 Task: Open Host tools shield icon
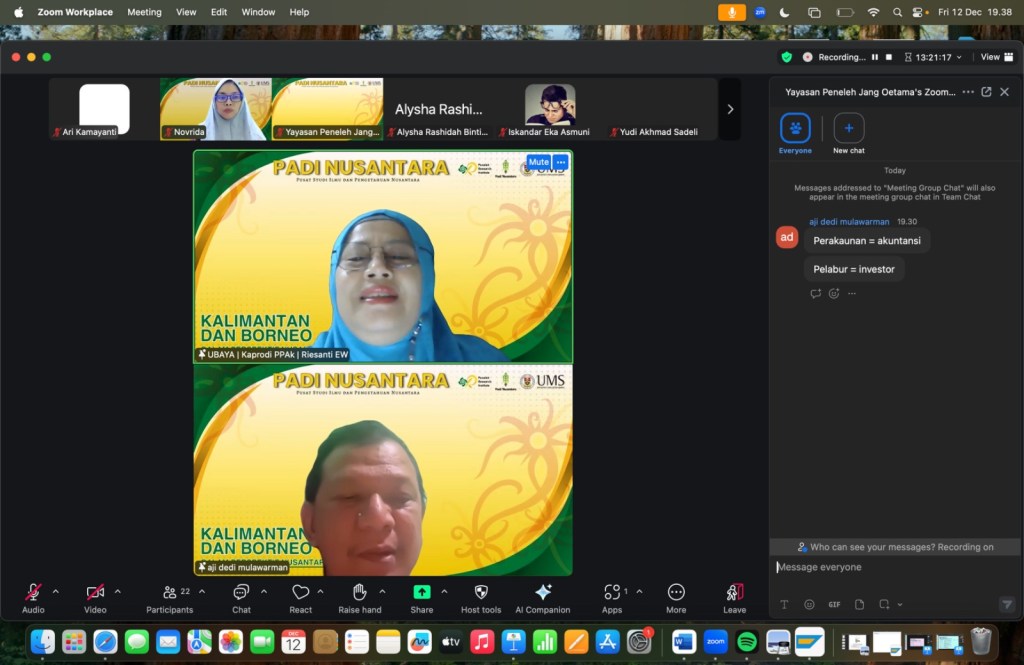tap(481, 592)
